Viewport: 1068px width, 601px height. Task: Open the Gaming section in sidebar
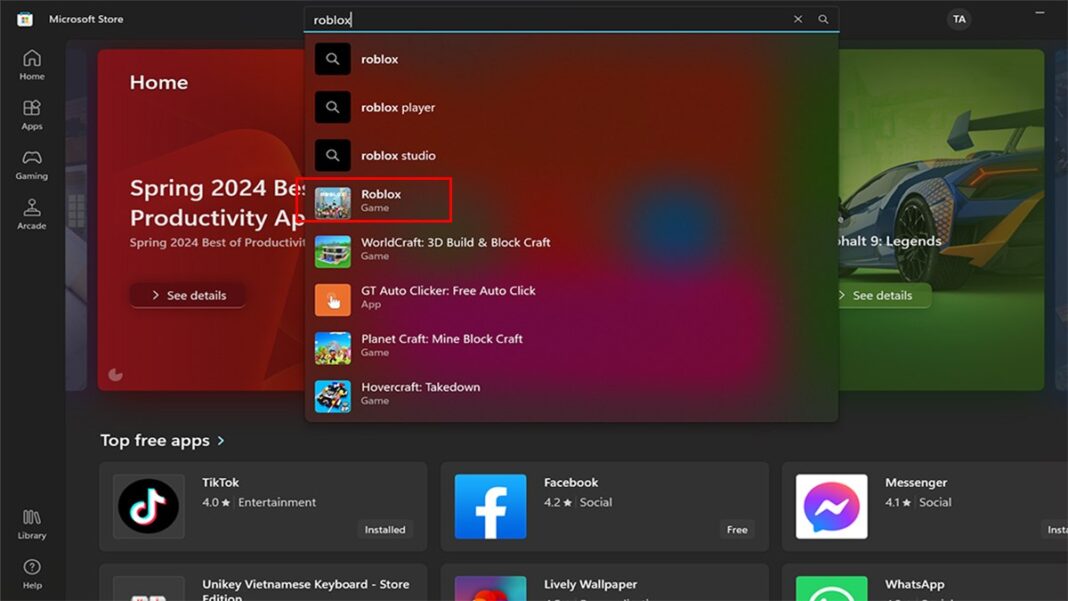pos(31,166)
